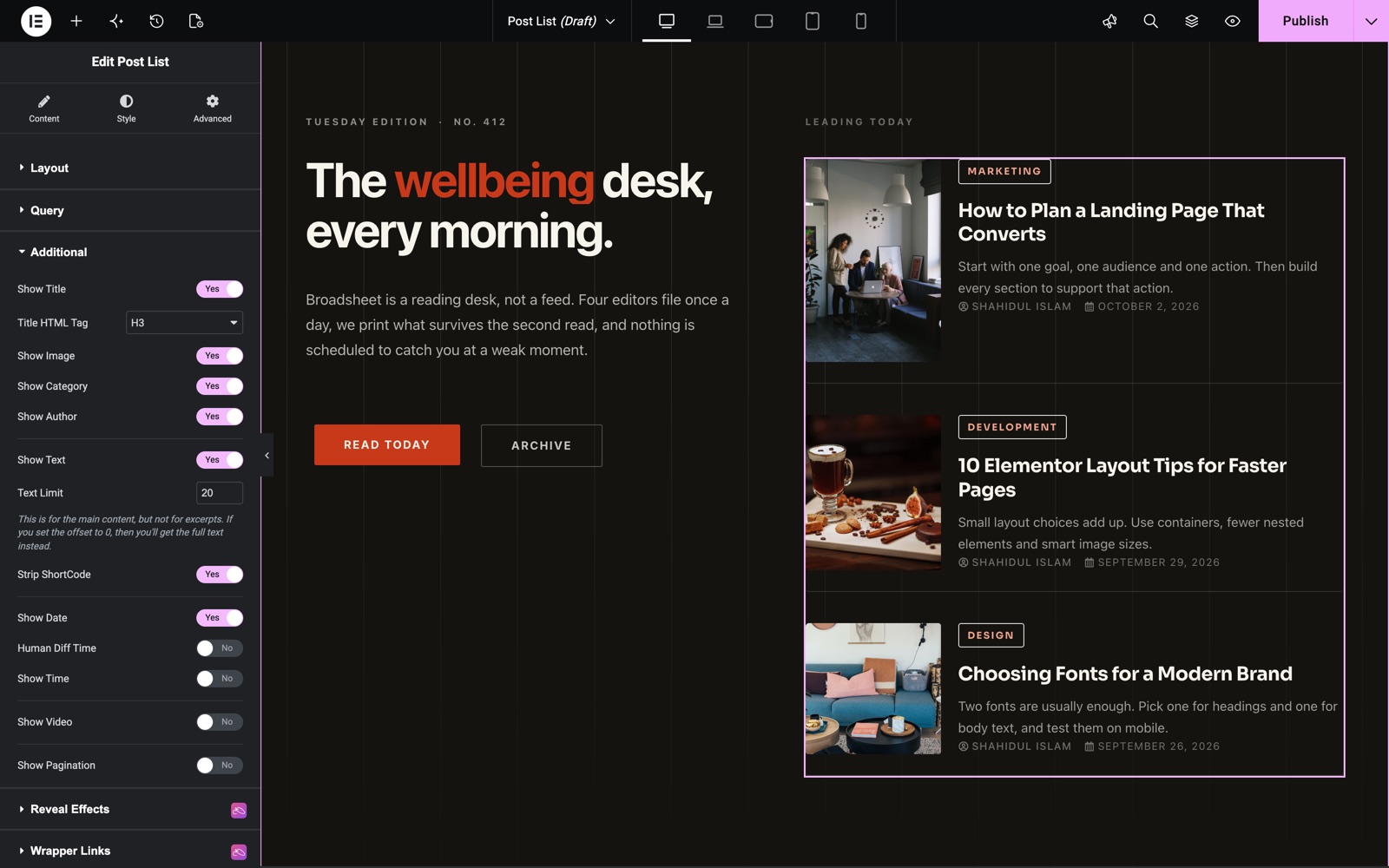This screenshot has height=868, width=1389.
Task: Click the Publish button
Action: coord(1306,21)
